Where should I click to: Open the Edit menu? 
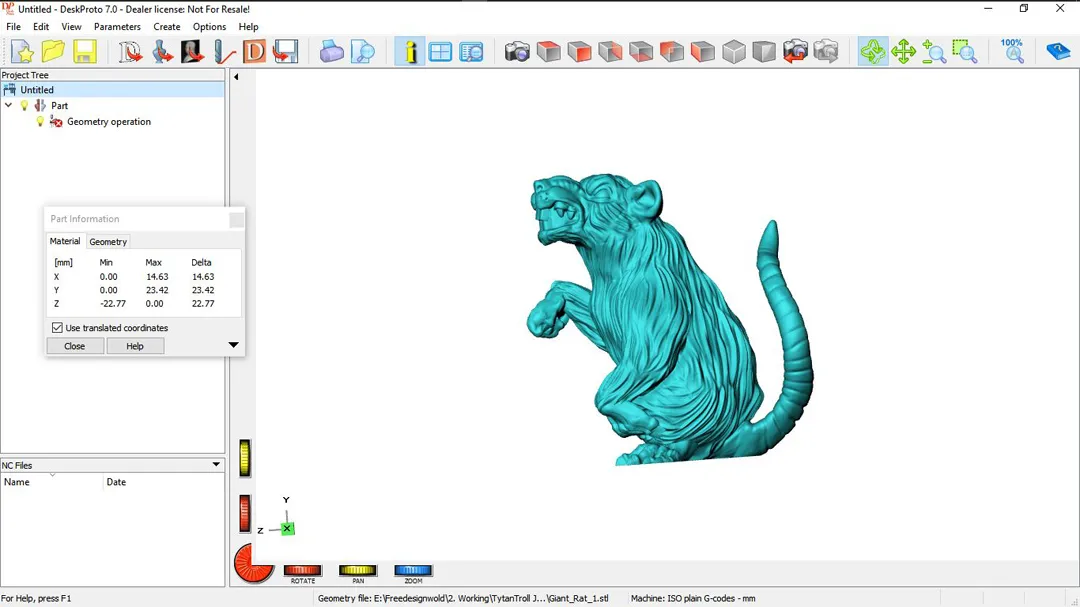[41, 27]
